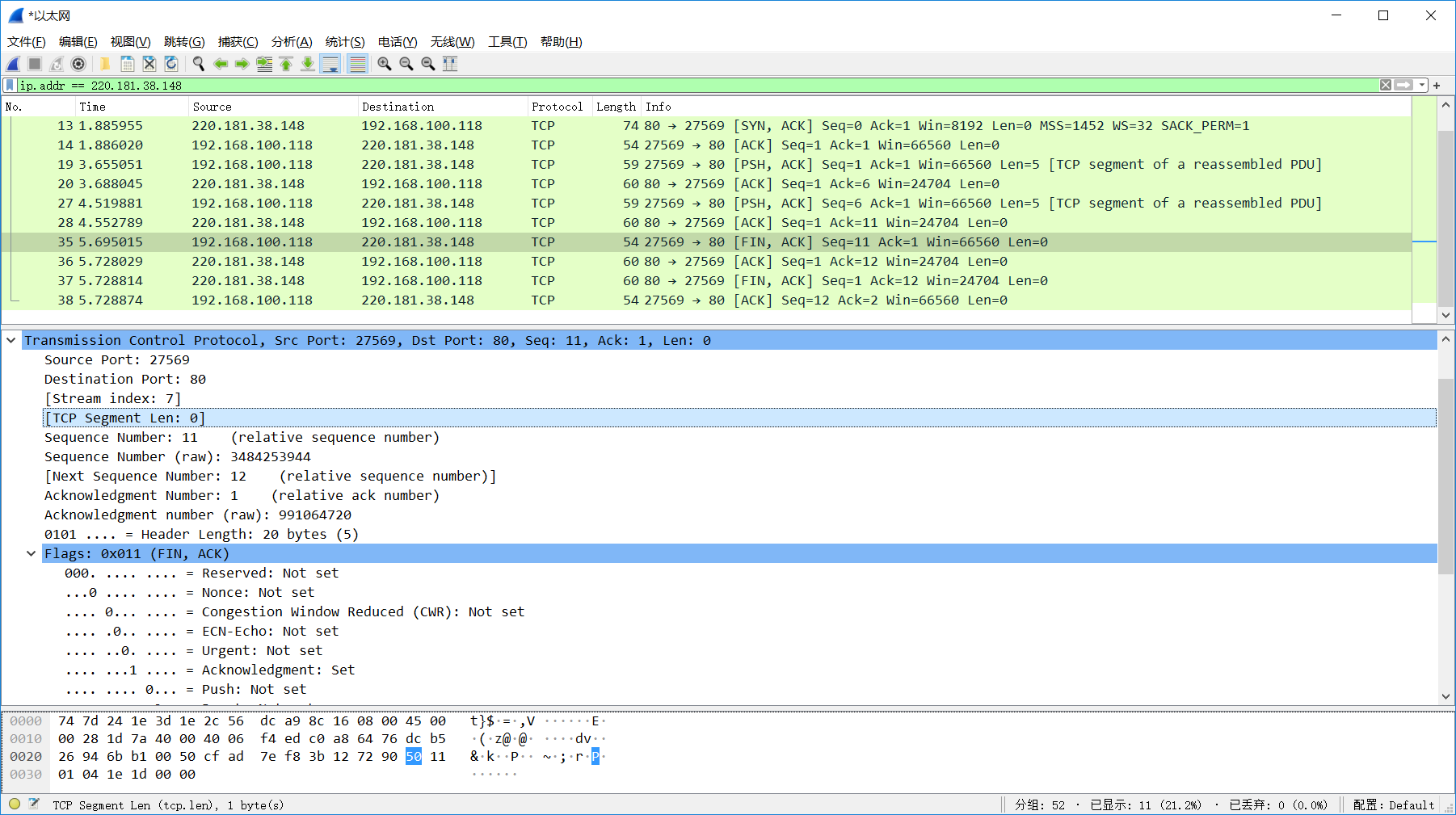Jump to the first packet

pyautogui.click(x=286, y=64)
